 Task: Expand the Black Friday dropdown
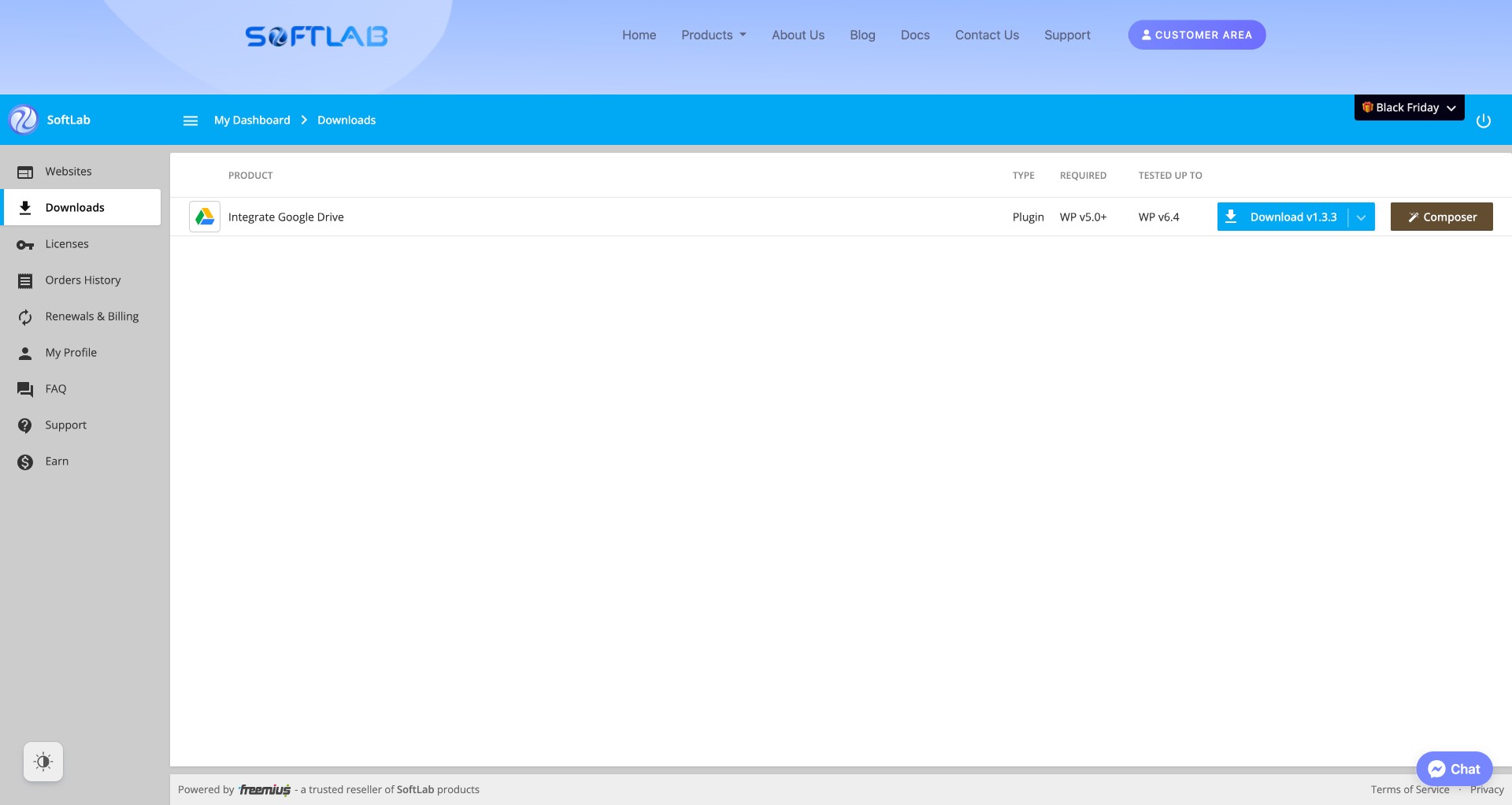[x=1409, y=107]
